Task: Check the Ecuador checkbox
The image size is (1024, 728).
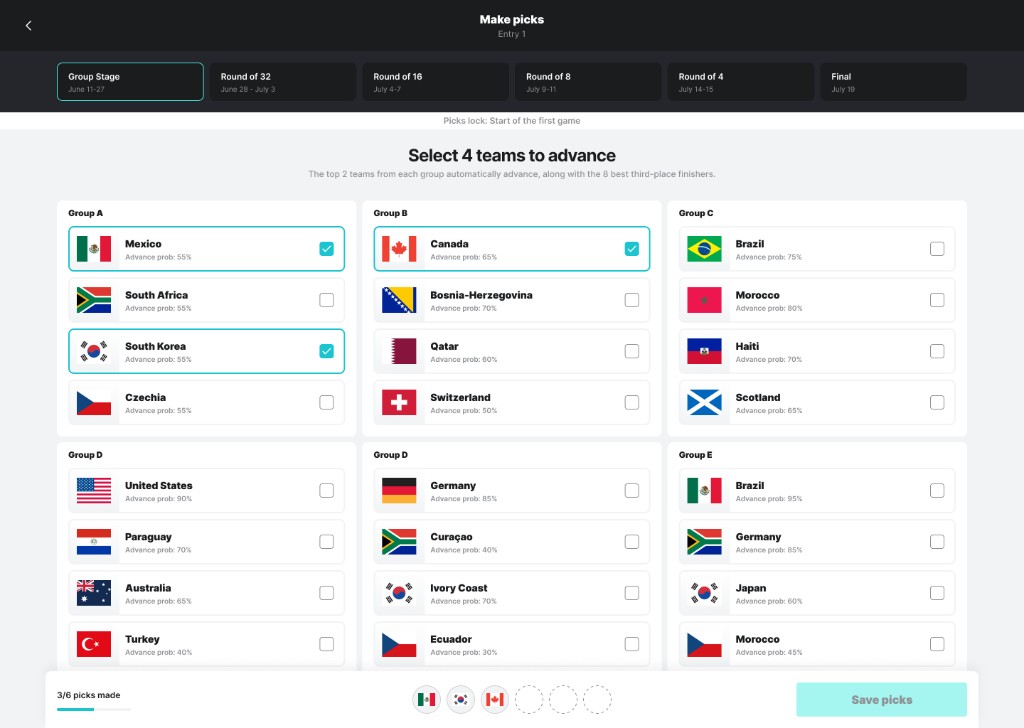Action: [632, 644]
